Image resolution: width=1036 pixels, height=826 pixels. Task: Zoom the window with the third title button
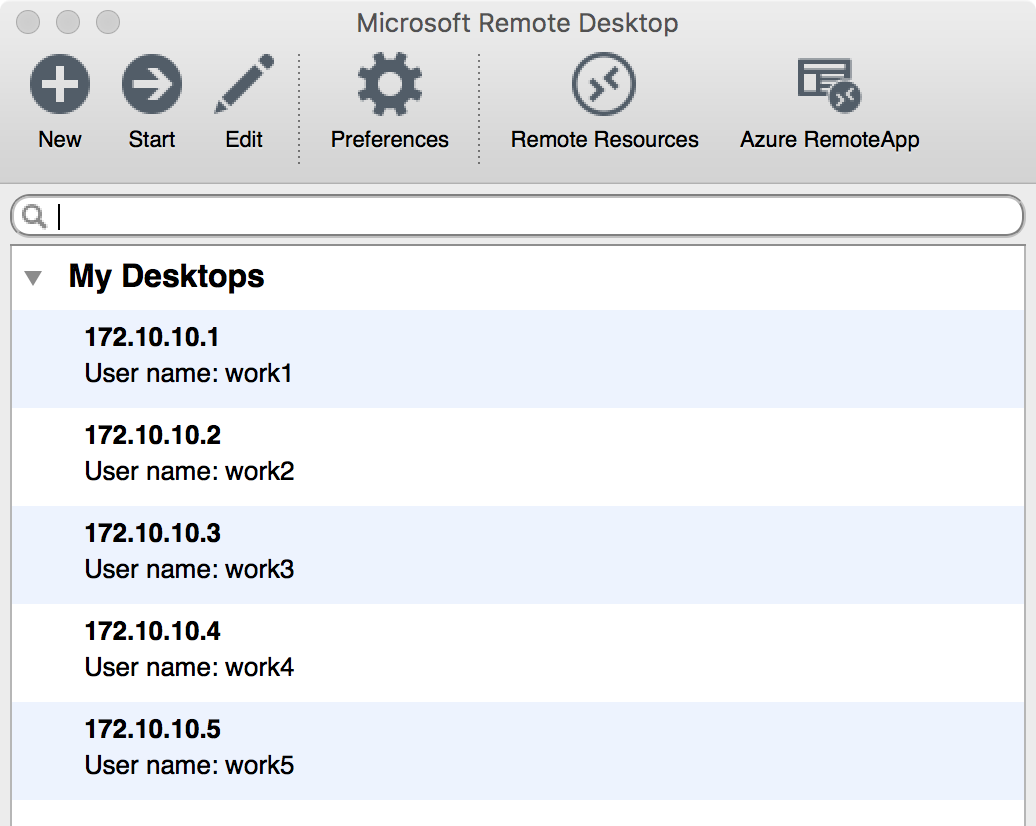click(108, 22)
